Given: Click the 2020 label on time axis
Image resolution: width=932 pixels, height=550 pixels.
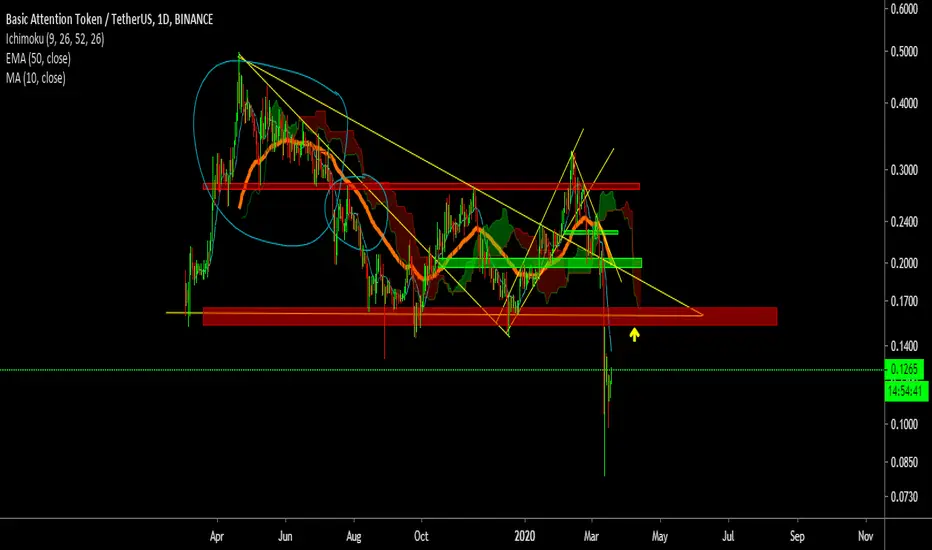Looking at the screenshot, I should [525, 536].
